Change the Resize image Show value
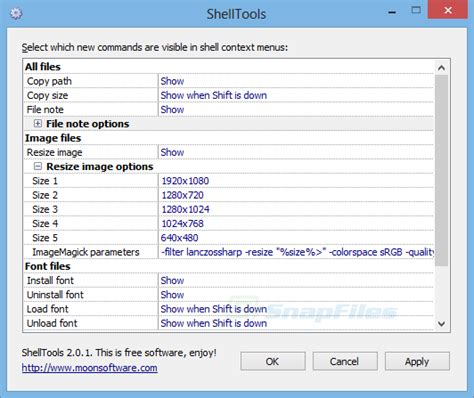The width and height of the screenshot is (474, 398). click(x=296, y=152)
